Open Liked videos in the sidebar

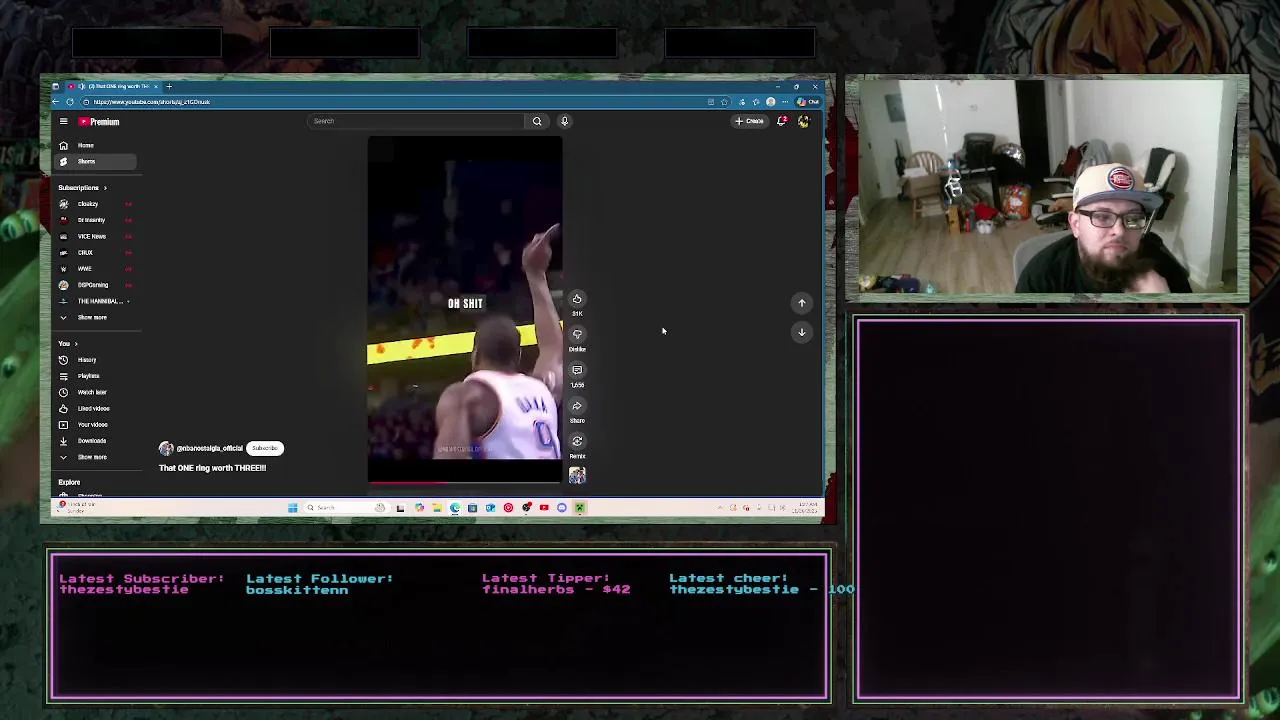(96, 408)
